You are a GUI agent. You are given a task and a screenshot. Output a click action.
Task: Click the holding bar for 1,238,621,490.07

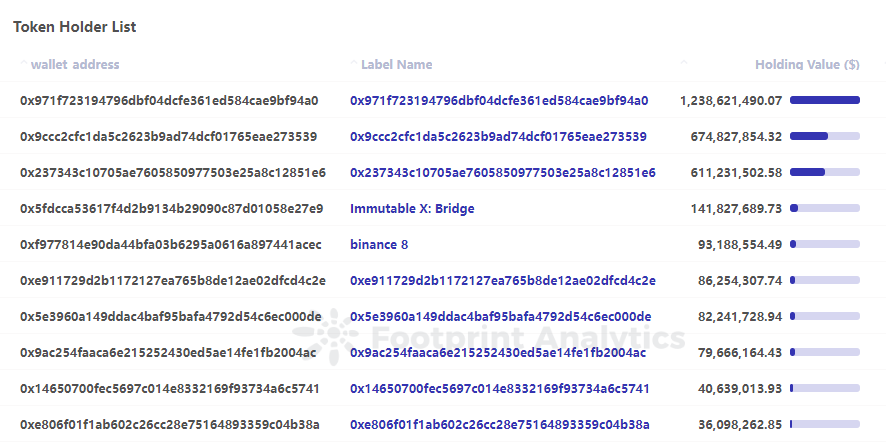(825, 101)
